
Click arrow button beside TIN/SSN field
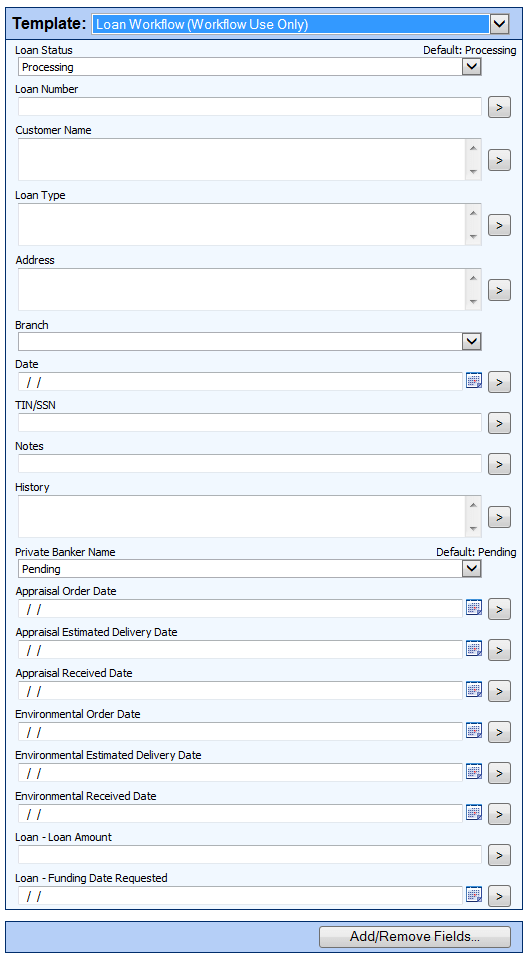point(499,423)
